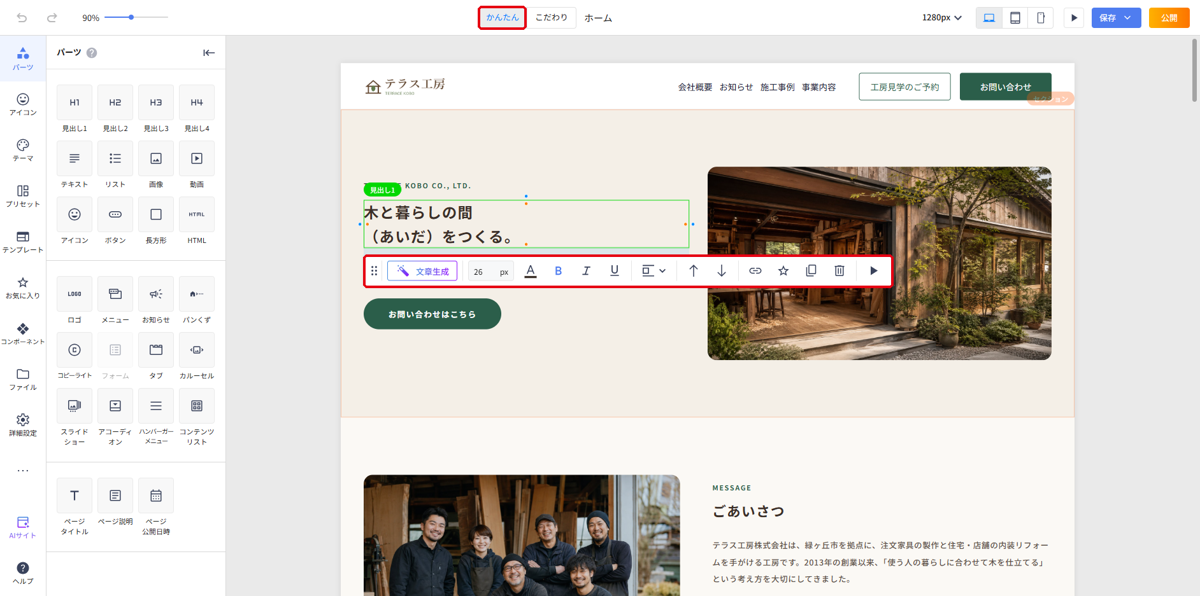Click the undo arrow icon
The height and width of the screenshot is (596, 1200).
tap(22, 18)
